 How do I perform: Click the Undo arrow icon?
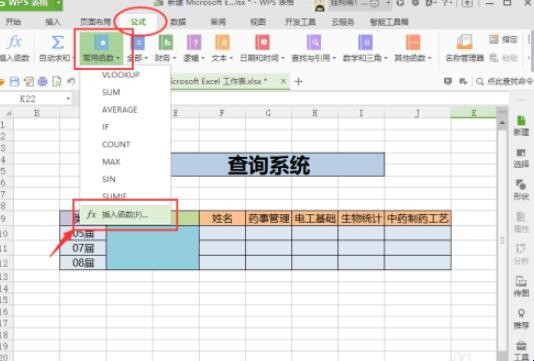point(71,81)
